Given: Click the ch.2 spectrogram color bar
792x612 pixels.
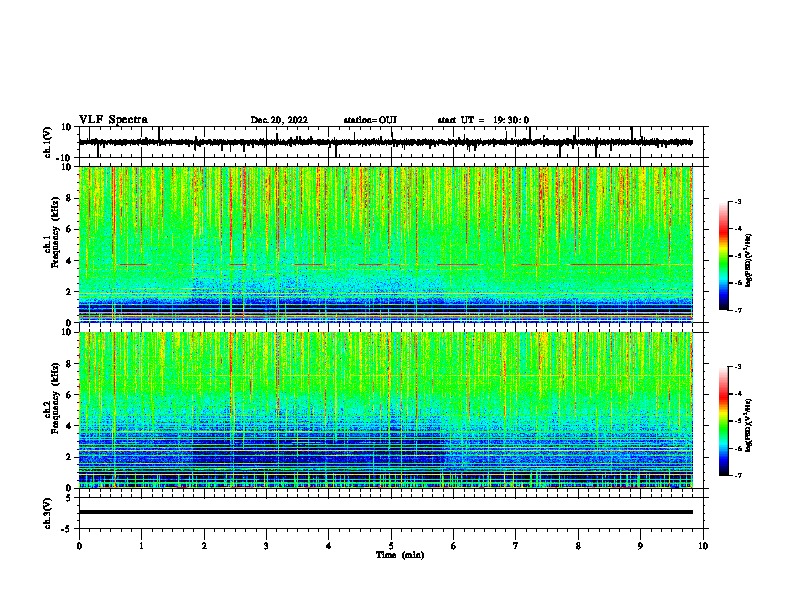Looking at the screenshot, I should point(723,421).
